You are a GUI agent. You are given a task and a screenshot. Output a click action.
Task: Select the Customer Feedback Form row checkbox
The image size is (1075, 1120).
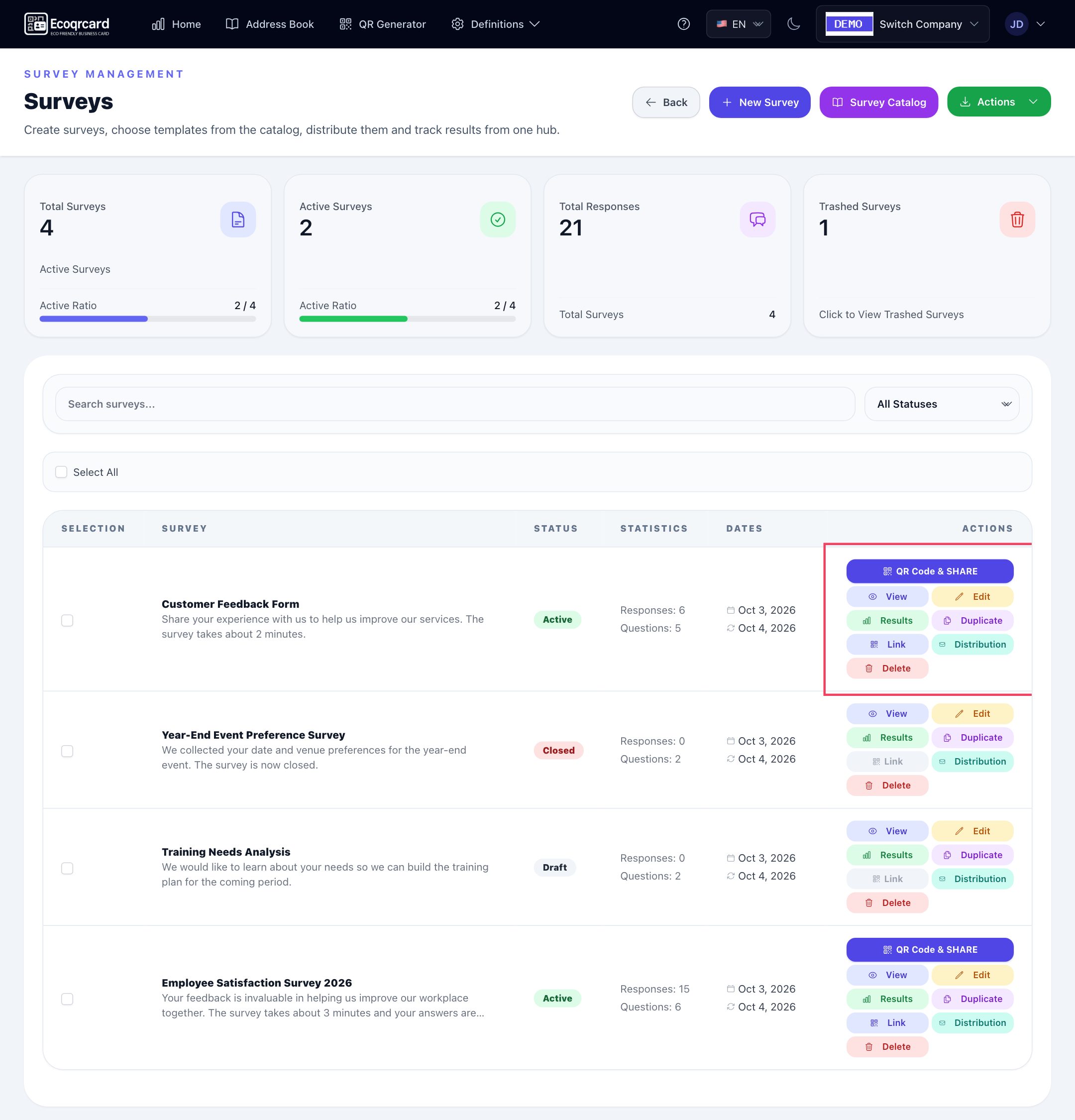click(67, 621)
